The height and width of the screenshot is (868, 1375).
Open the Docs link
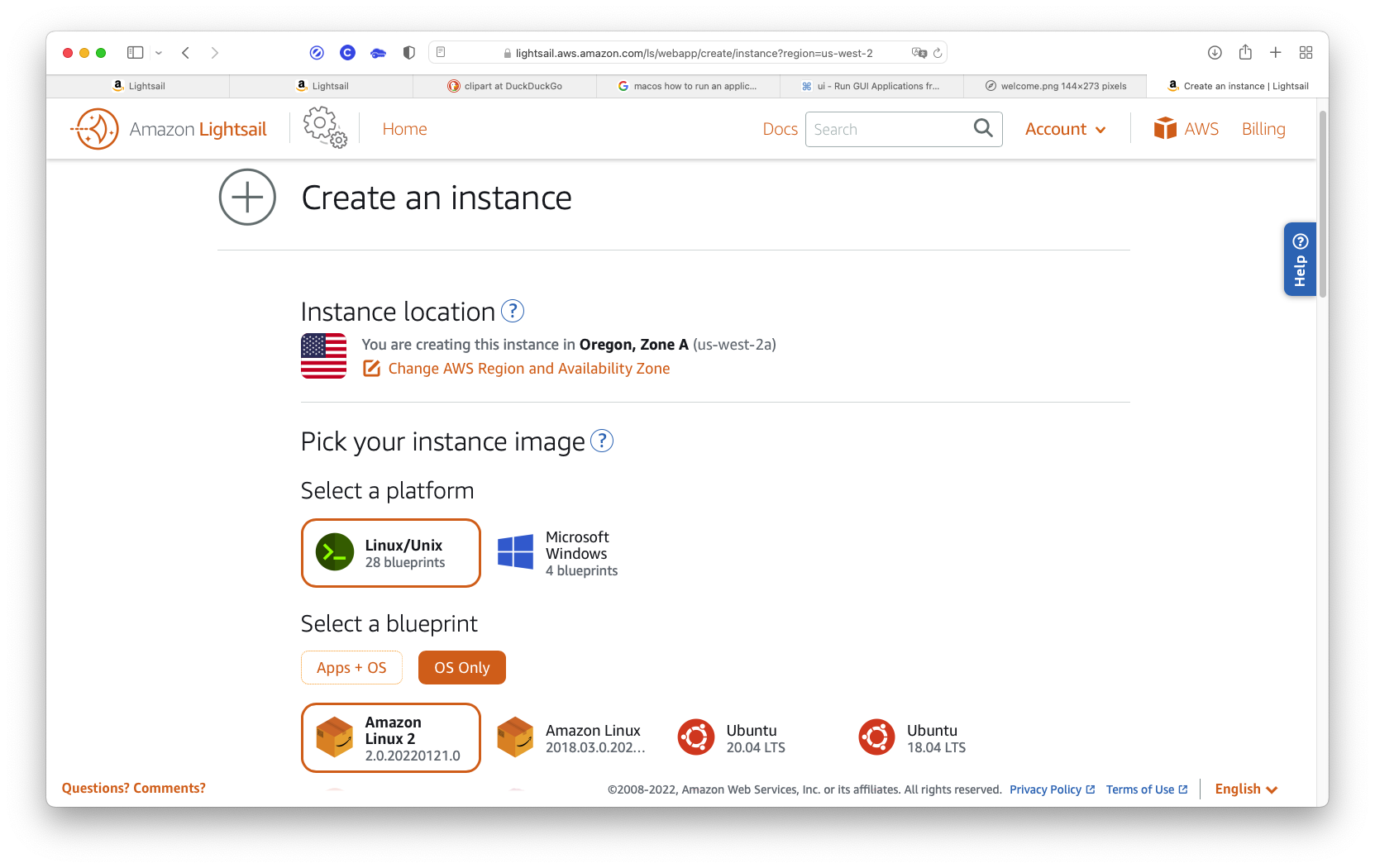(x=780, y=129)
